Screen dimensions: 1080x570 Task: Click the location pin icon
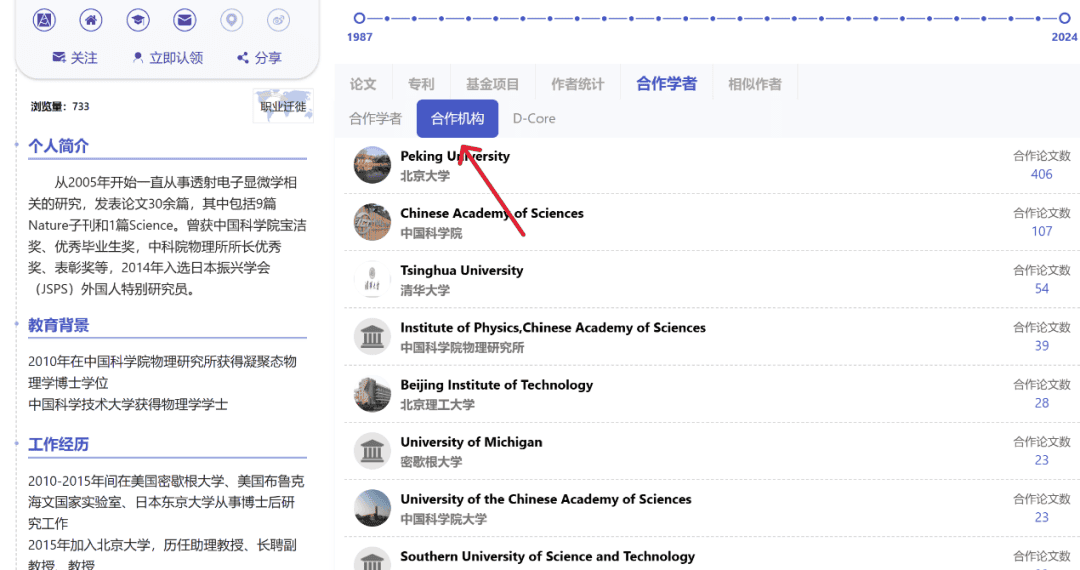(231, 20)
